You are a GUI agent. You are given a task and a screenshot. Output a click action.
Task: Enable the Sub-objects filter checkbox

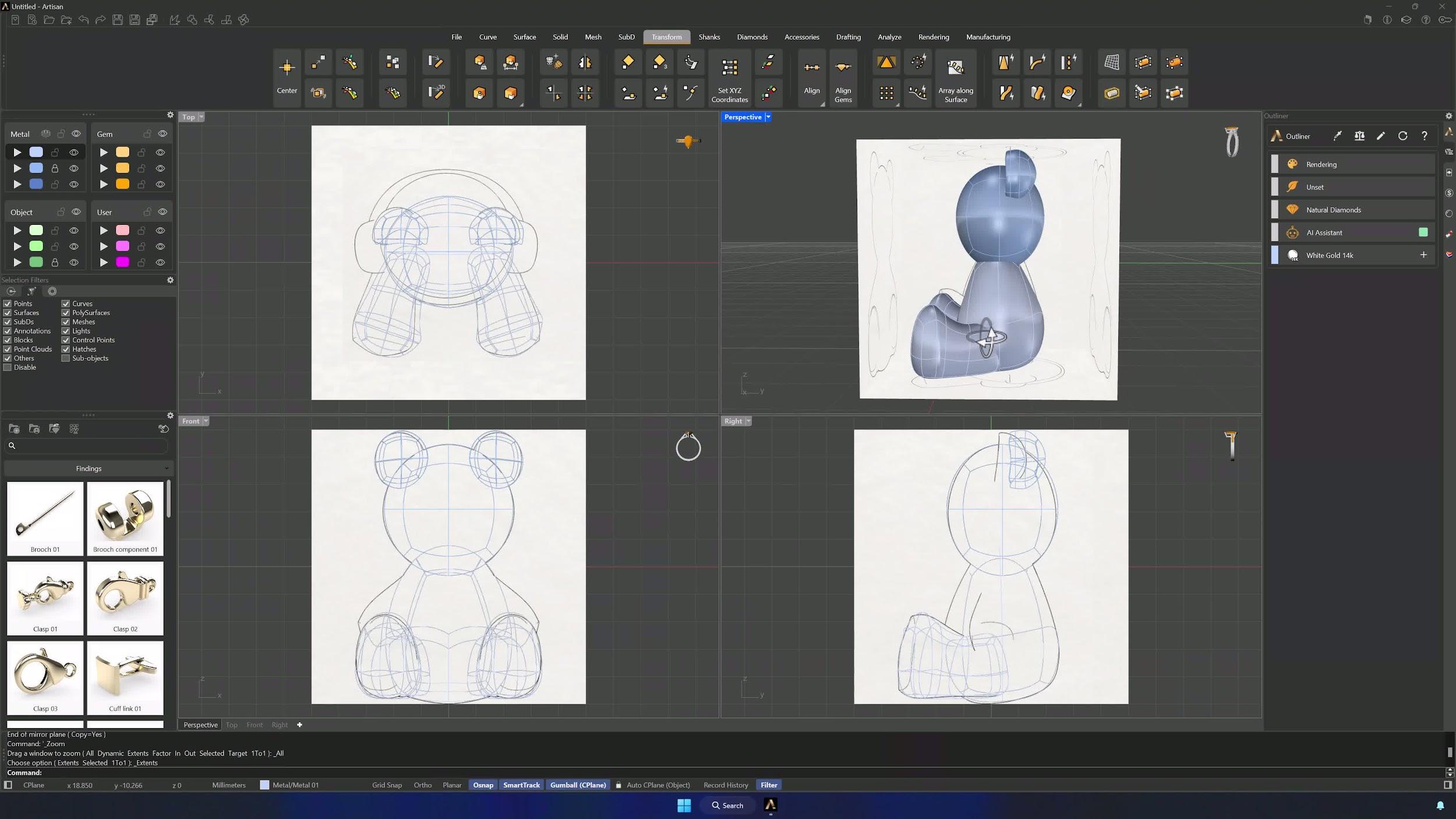(x=66, y=358)
